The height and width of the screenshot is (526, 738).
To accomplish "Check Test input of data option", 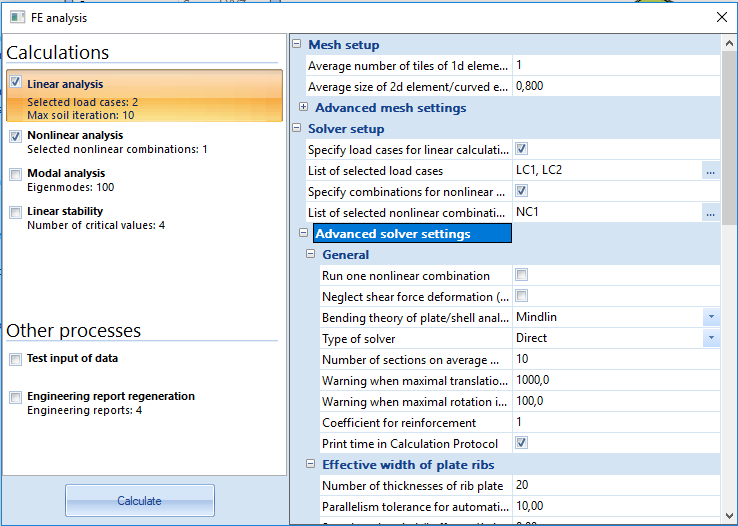I will (x=16, y=359).
